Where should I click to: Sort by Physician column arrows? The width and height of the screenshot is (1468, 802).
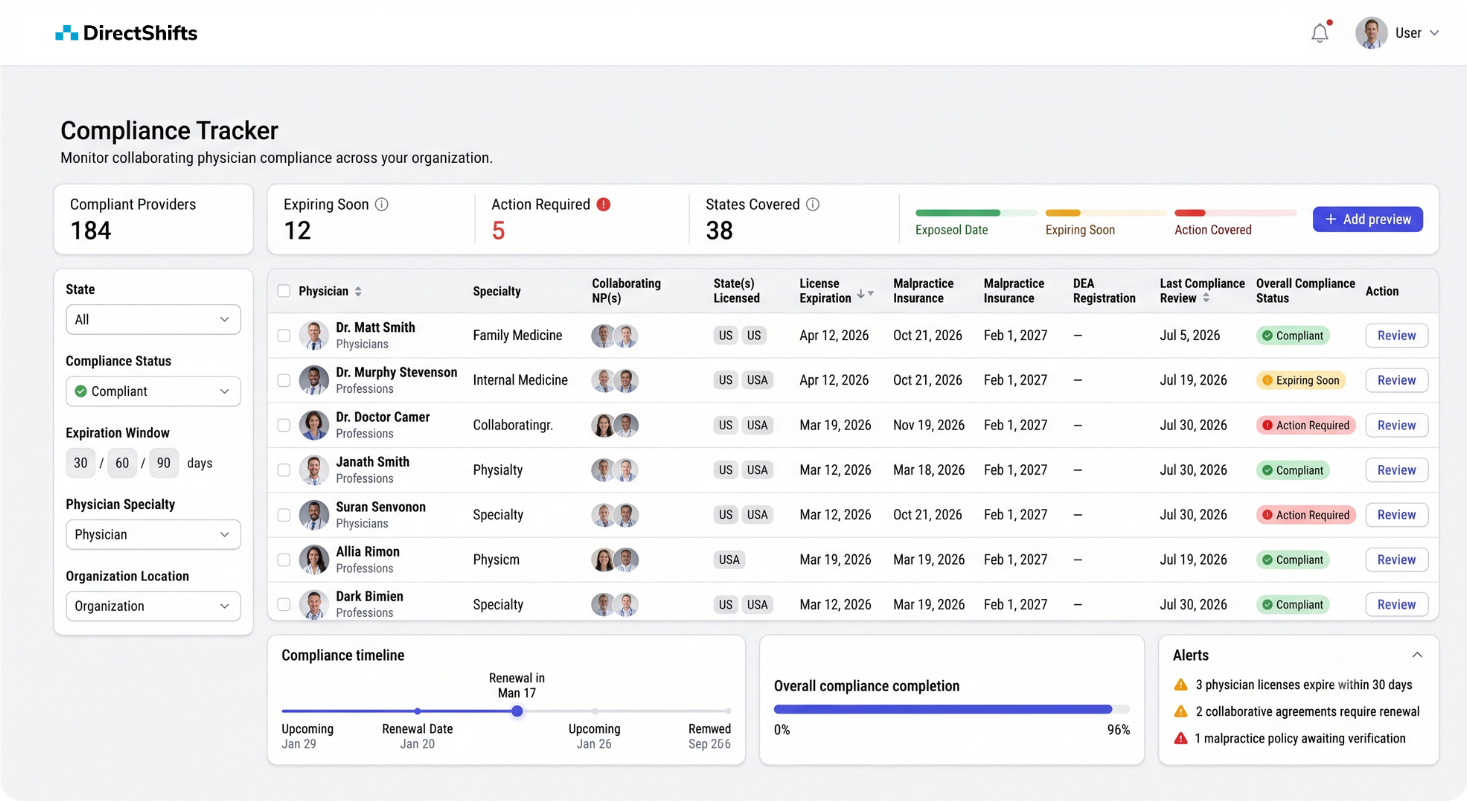pos(358,292)
